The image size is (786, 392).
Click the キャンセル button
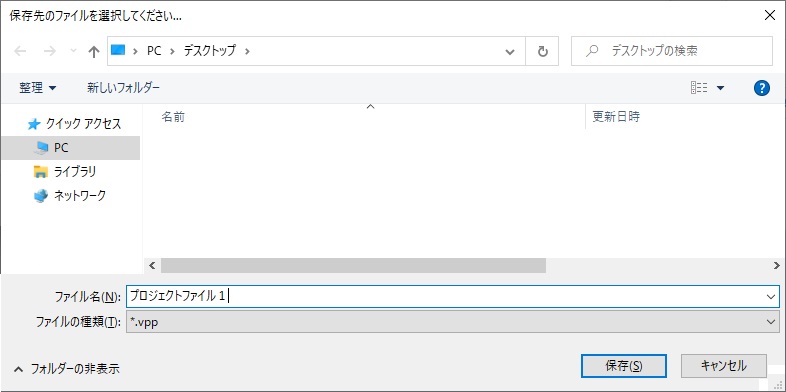724,366
